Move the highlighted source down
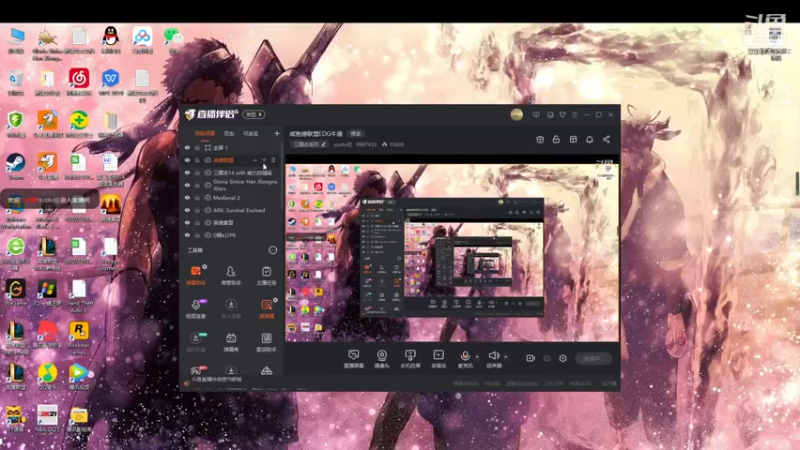 coord(264,160)
